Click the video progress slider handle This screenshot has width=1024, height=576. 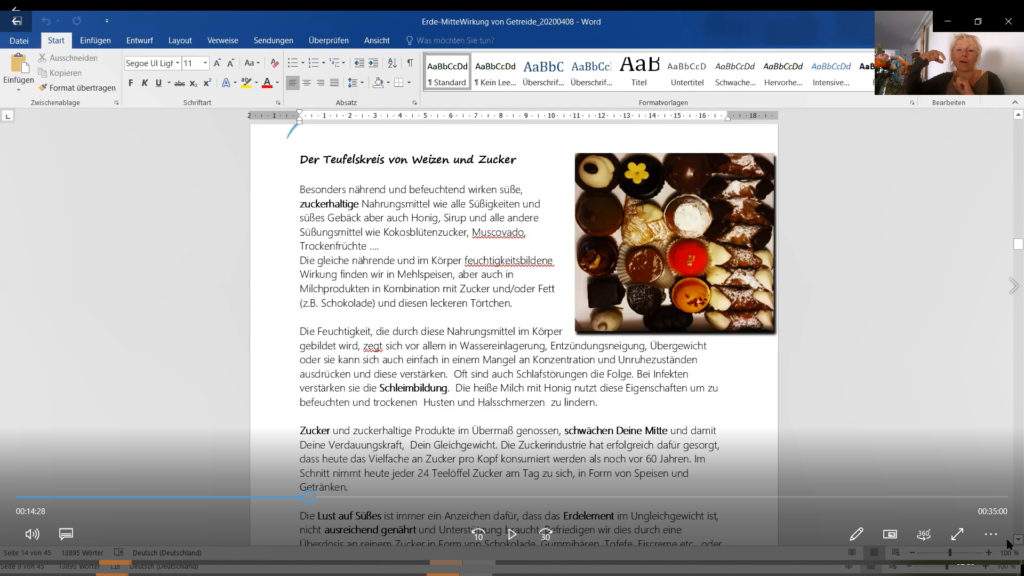(x=309, y=498)
